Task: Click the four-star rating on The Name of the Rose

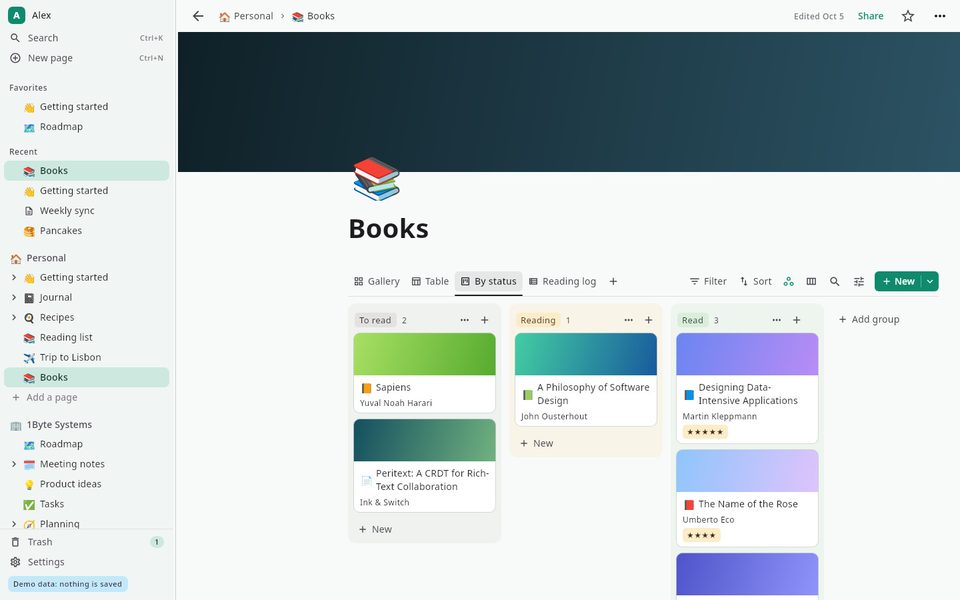Action: (702, 535)
